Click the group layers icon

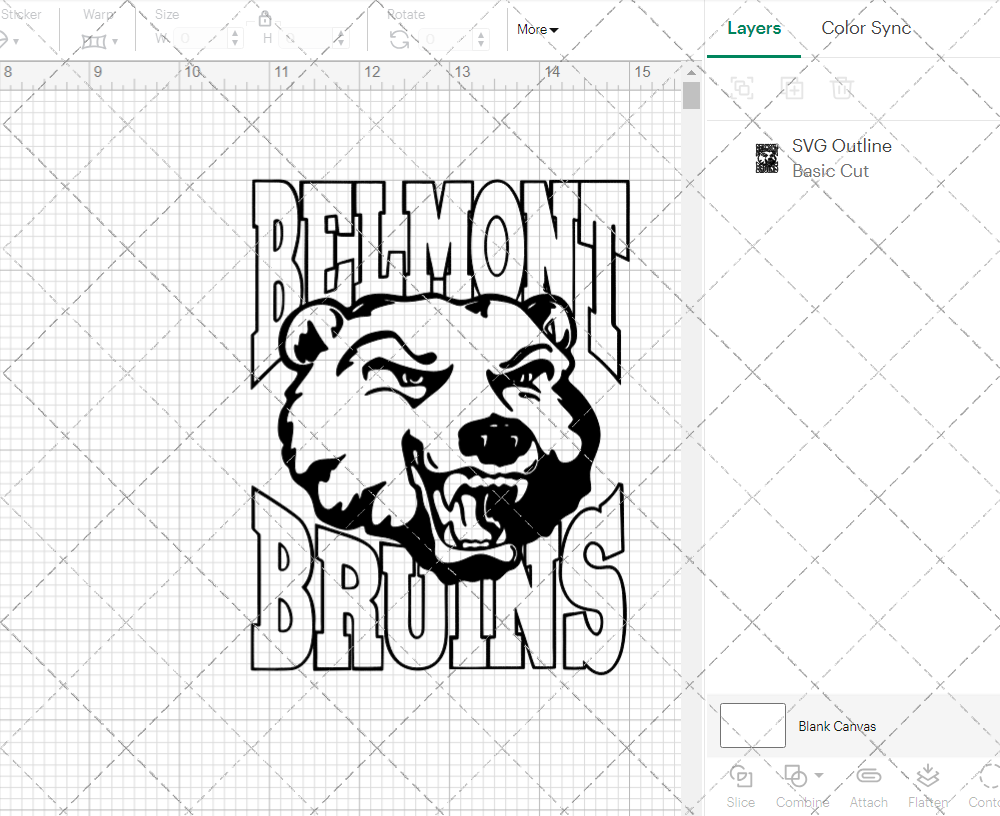[742, 88]
